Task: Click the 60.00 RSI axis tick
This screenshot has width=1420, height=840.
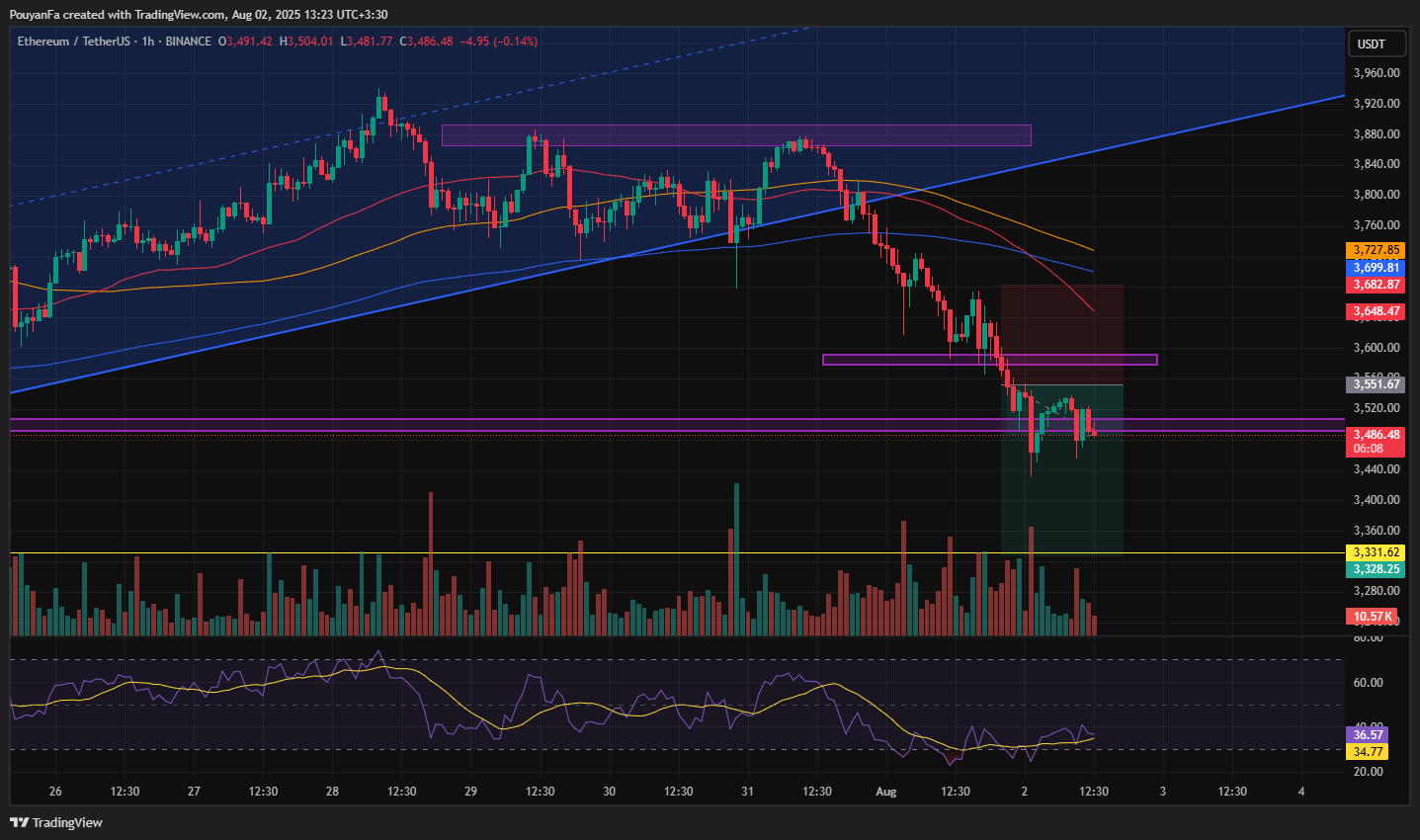Action: click(1368, 683)
